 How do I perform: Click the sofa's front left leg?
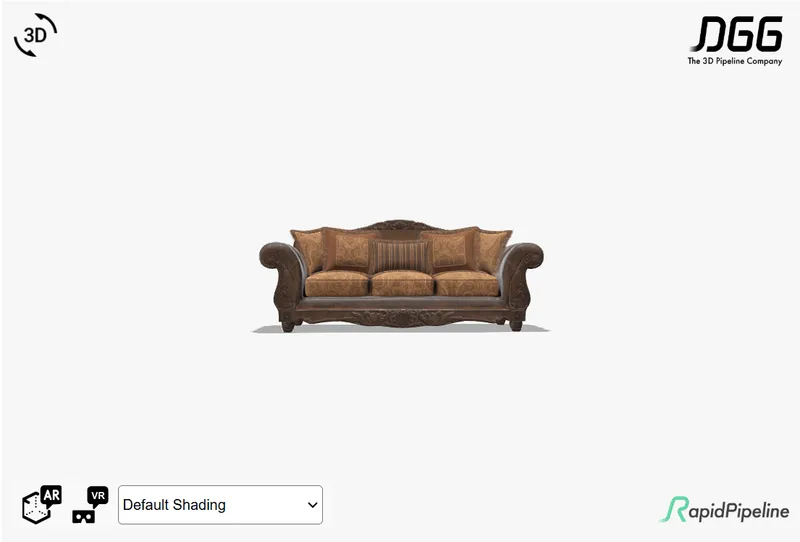click(x=288, y=326)
